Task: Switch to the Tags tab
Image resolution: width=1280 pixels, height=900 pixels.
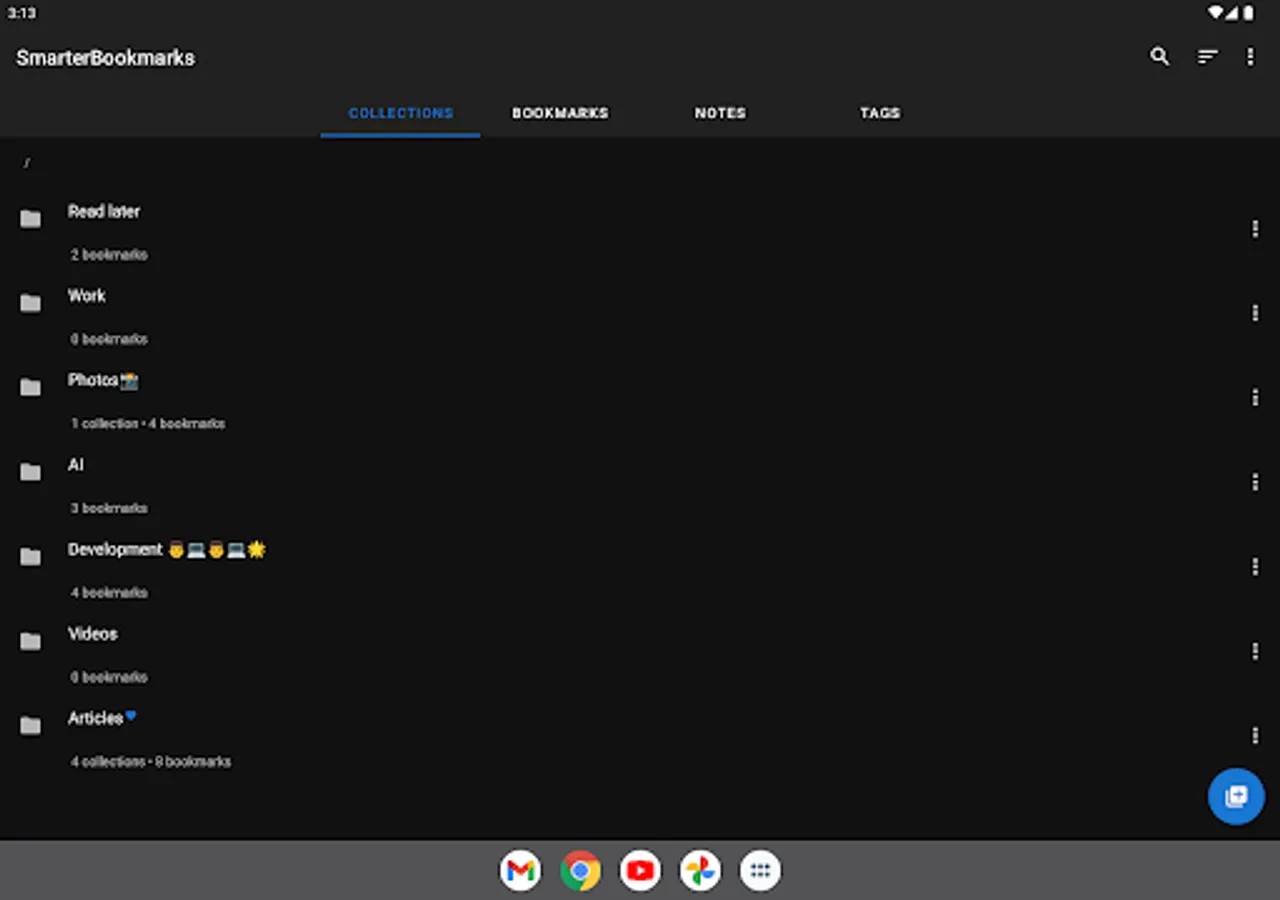Action: [879, 113]
